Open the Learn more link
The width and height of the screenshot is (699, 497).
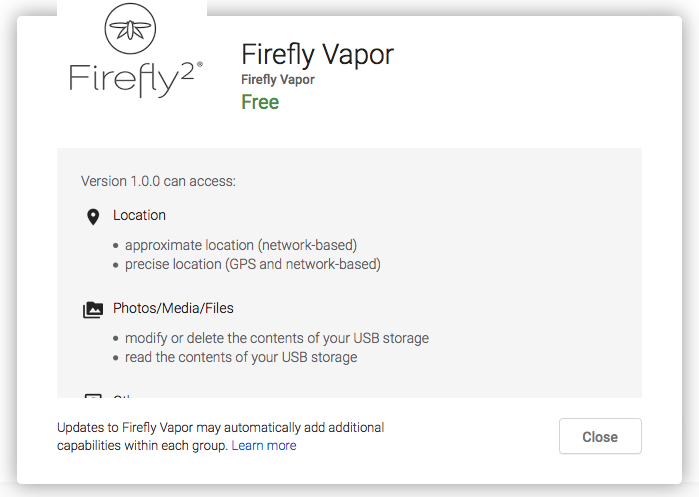pyautogui.click(x=264, y=445)
